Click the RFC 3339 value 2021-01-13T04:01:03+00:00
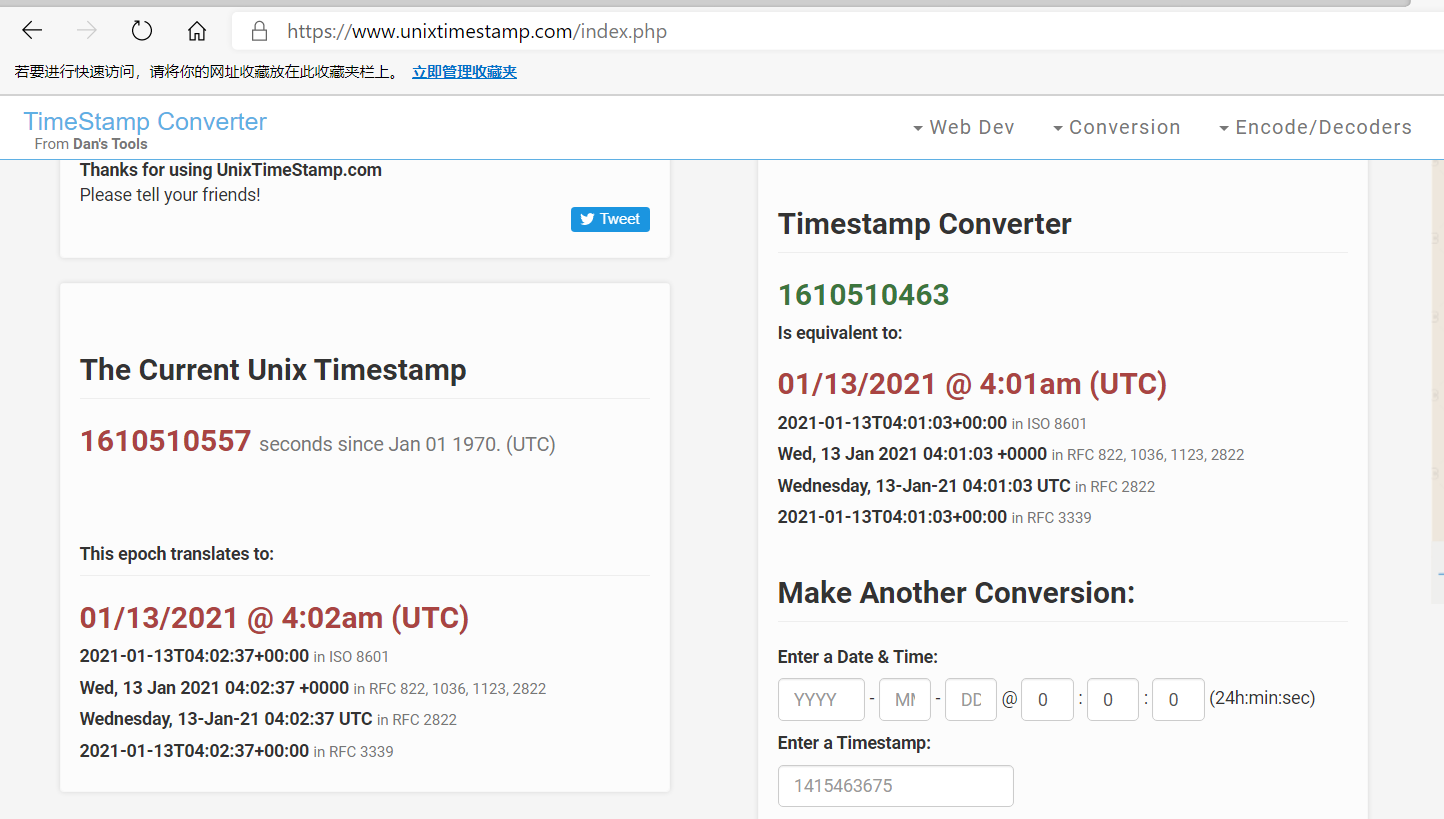 (x=892, y=517)
